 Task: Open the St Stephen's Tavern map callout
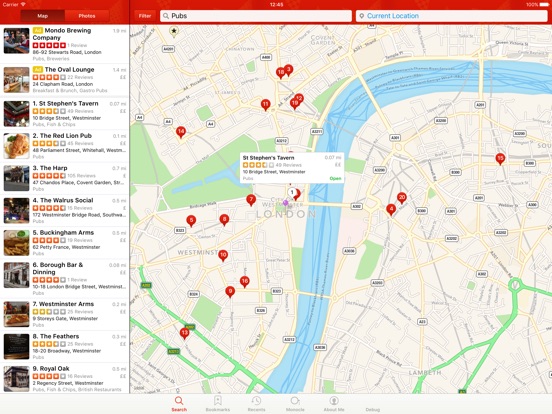(292, 168)
